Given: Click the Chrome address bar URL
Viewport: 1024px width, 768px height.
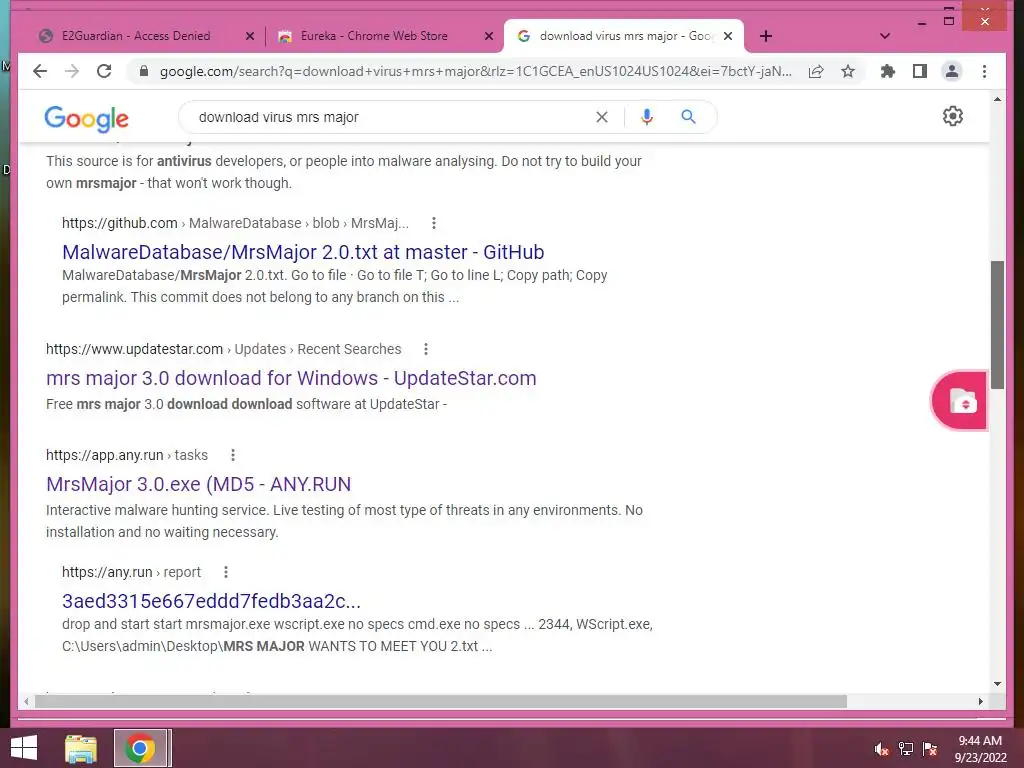Looking at the screenshot, I should click(475, 71).
